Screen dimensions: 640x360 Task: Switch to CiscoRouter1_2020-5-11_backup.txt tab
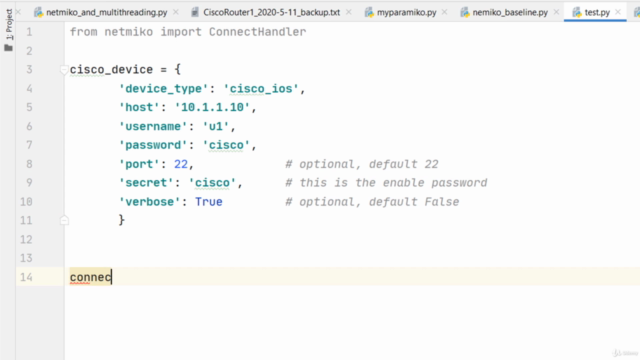[x=271, y=12]
